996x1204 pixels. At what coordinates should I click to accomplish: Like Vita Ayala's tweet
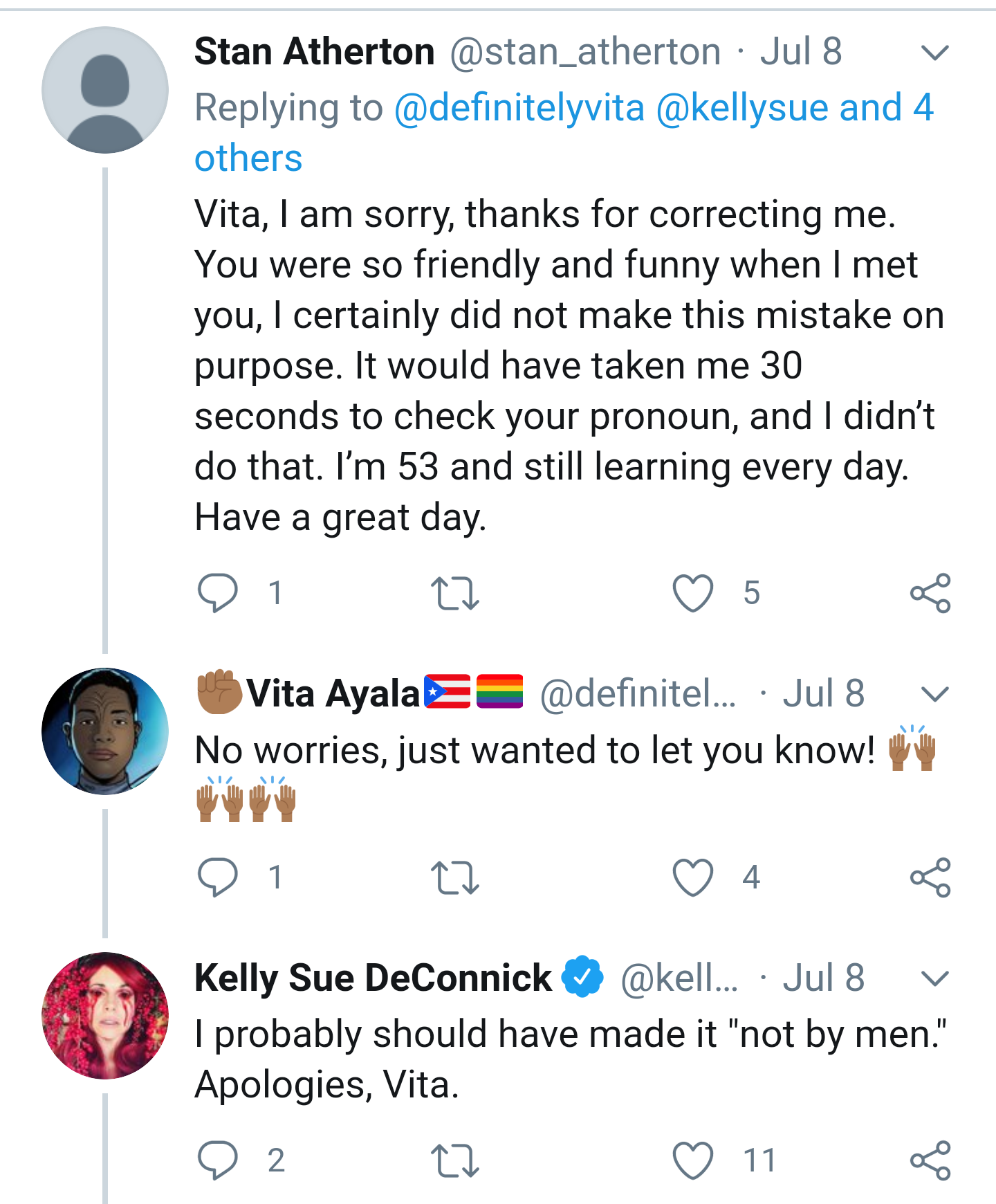(693, 877)
